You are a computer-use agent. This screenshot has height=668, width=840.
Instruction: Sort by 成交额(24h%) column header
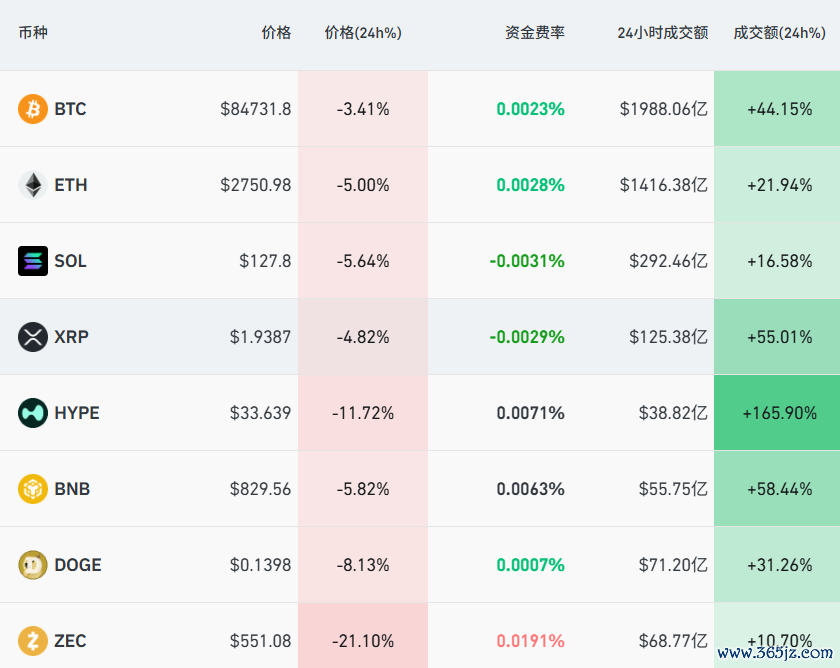(x=779, y=33)
